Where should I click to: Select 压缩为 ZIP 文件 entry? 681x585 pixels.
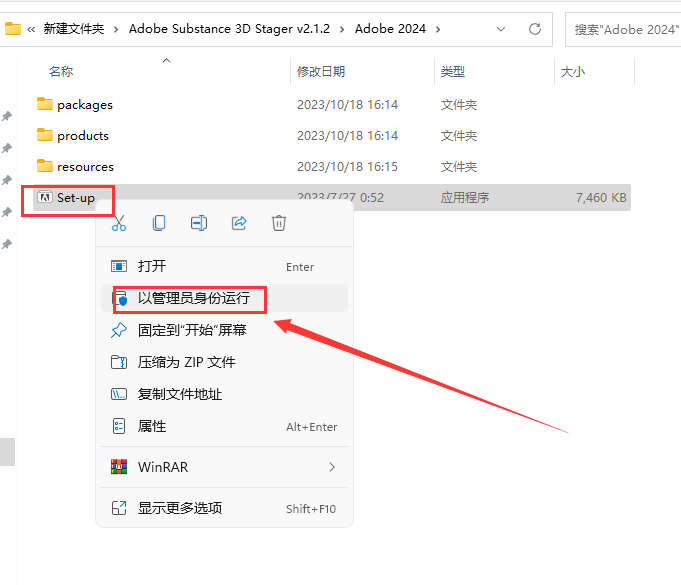point(224,362)
